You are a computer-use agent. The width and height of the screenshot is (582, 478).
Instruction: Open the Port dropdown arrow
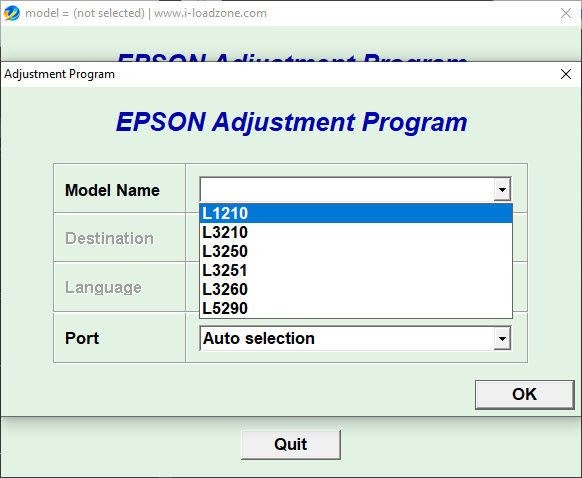pyautogui.click(x=502, y=338)
